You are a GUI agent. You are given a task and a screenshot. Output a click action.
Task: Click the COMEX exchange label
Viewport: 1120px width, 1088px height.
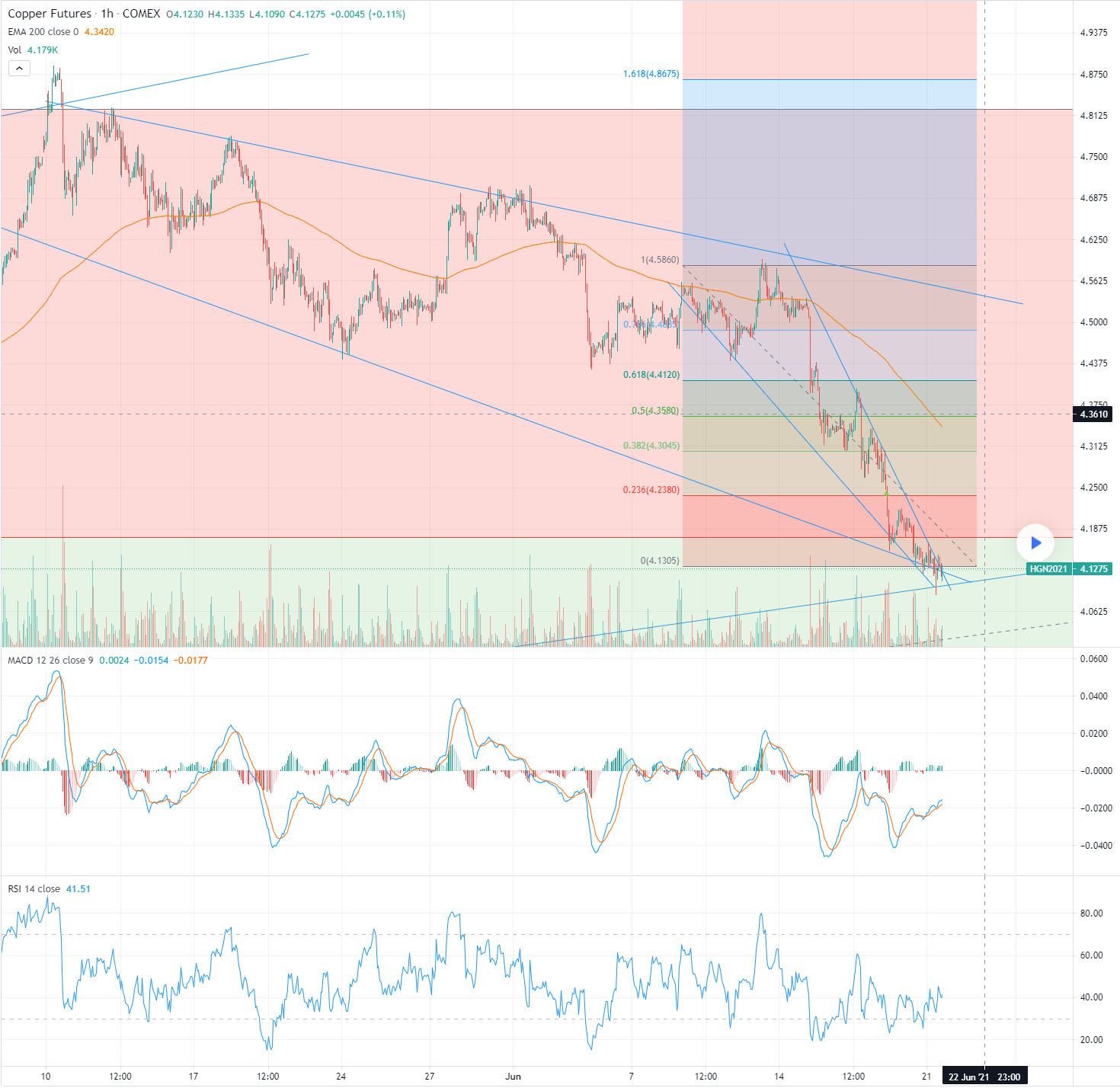point(142,14)
